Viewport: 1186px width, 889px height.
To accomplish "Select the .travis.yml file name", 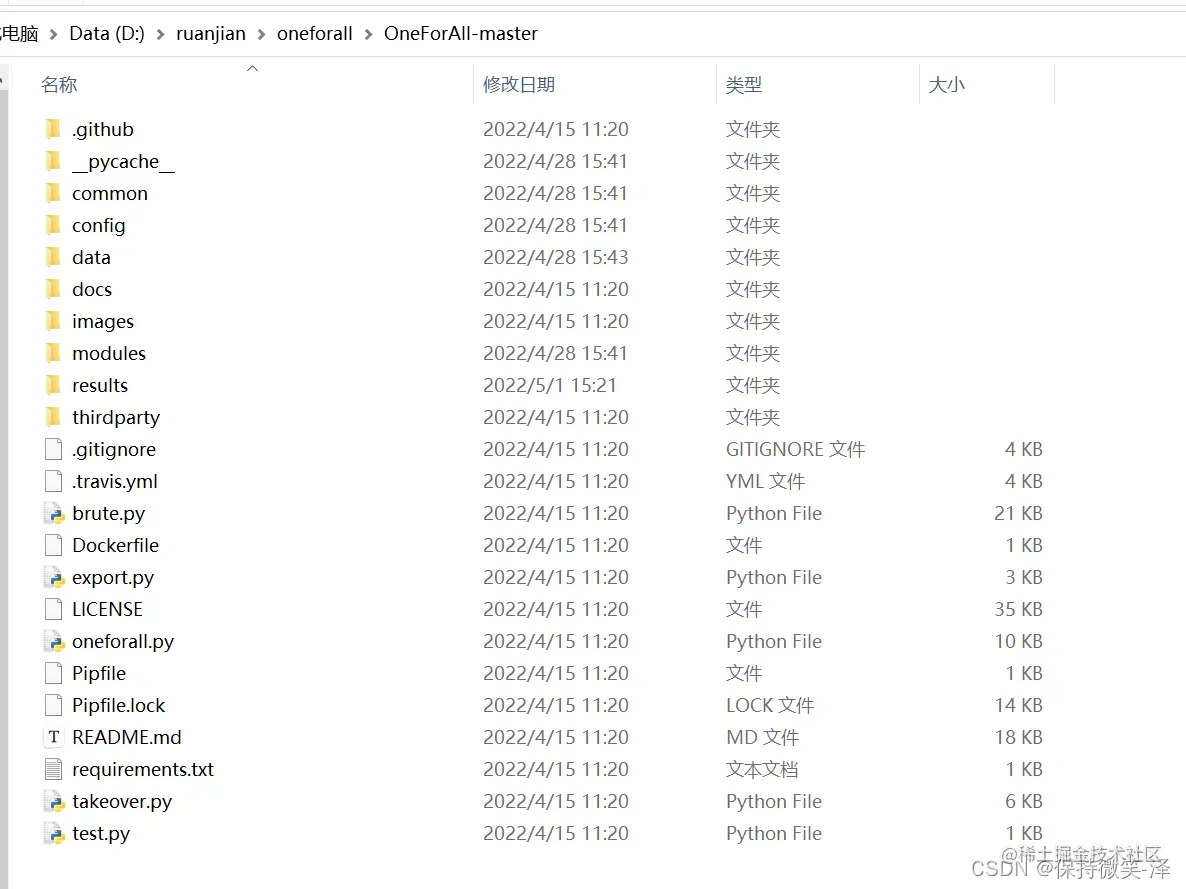I will point(115,481).
